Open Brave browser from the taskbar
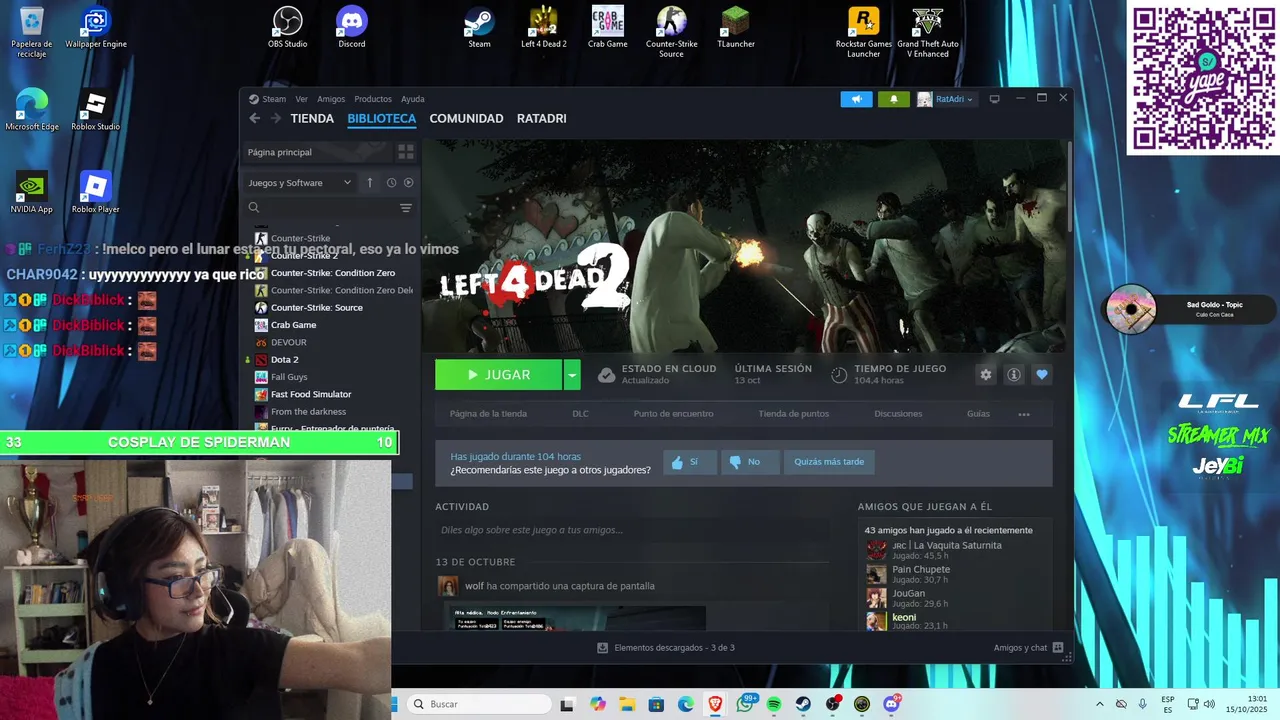The height and width of the screenshot is (720, 1280). click(715, 704)
